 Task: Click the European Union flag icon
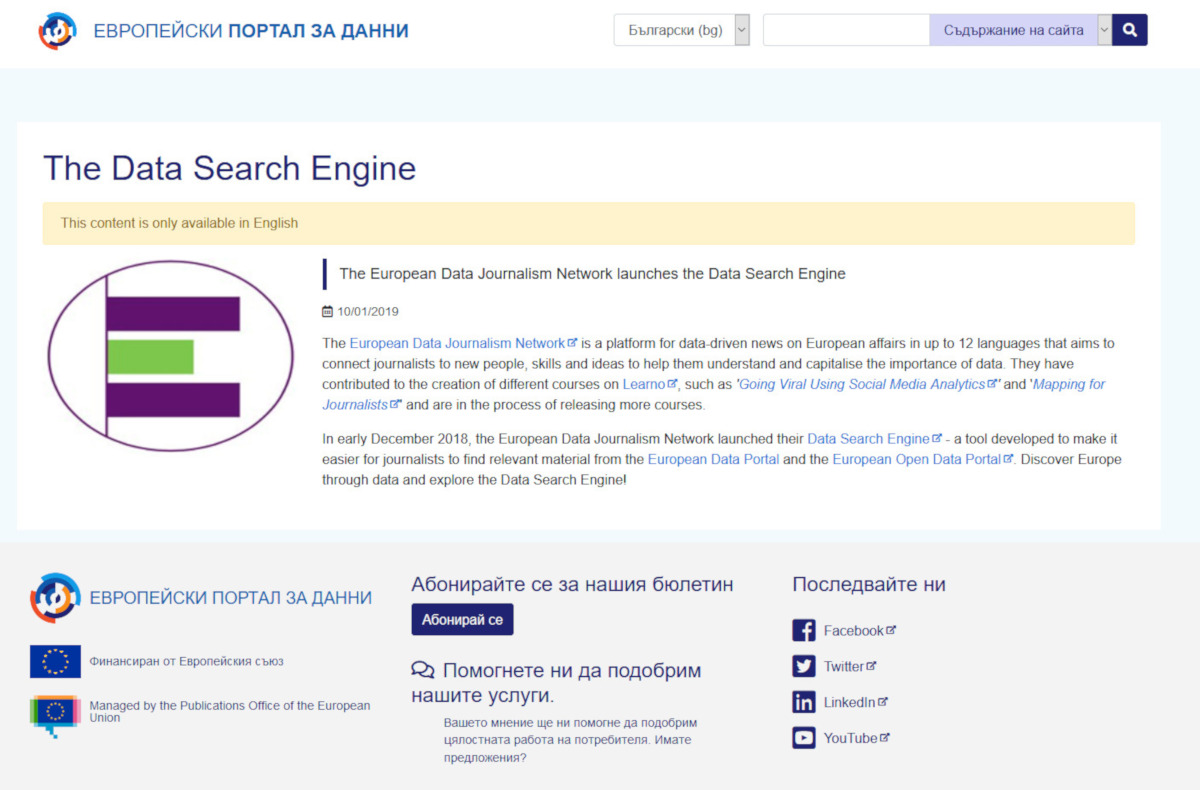pos(55,661)
